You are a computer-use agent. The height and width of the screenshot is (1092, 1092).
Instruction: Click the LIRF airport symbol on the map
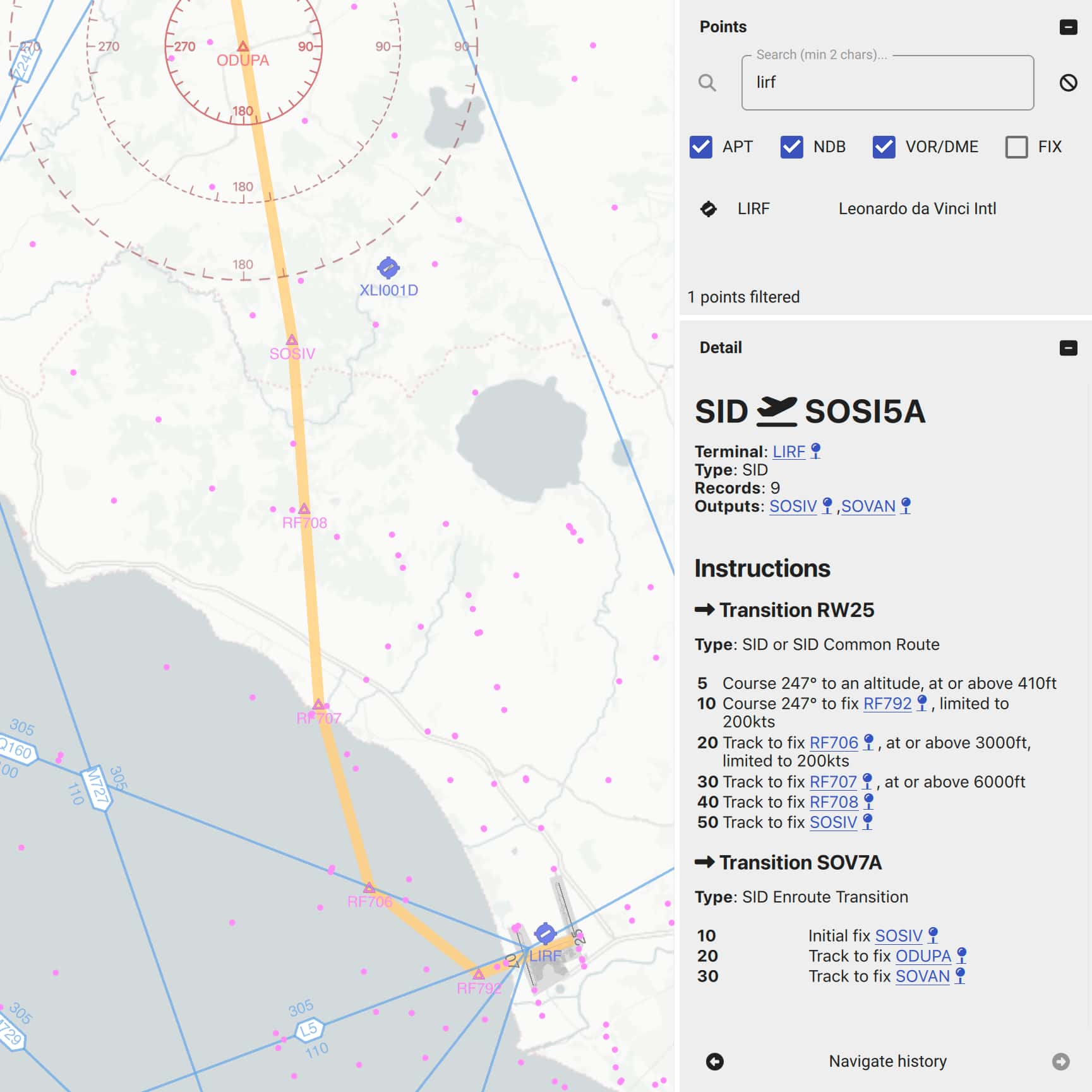point(544,933)
